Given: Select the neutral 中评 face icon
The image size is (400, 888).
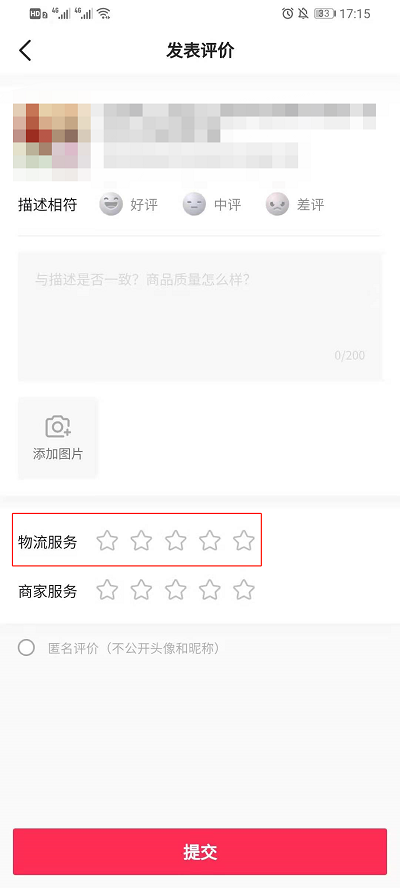Looking at the screenshot, I should (x=194, y=204).
